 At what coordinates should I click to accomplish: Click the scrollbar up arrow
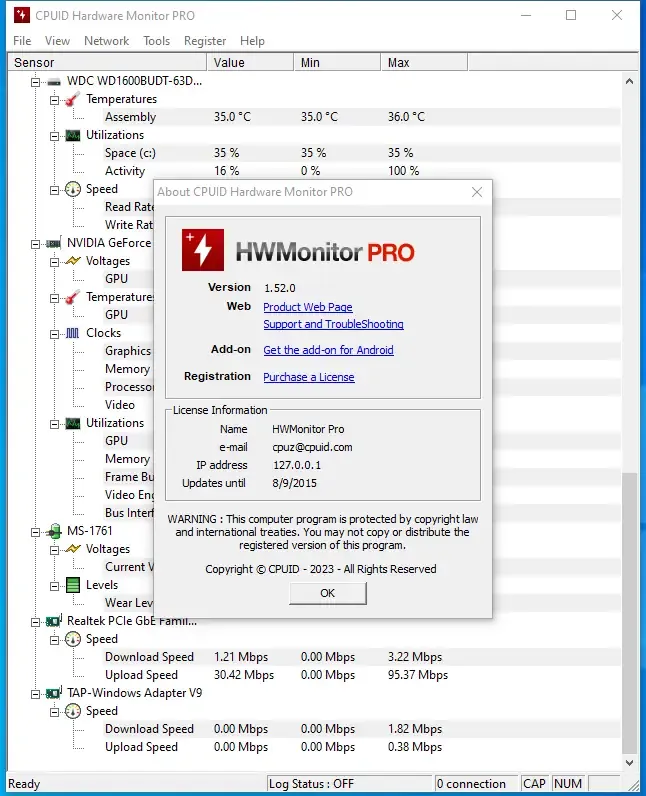(629, 81)
